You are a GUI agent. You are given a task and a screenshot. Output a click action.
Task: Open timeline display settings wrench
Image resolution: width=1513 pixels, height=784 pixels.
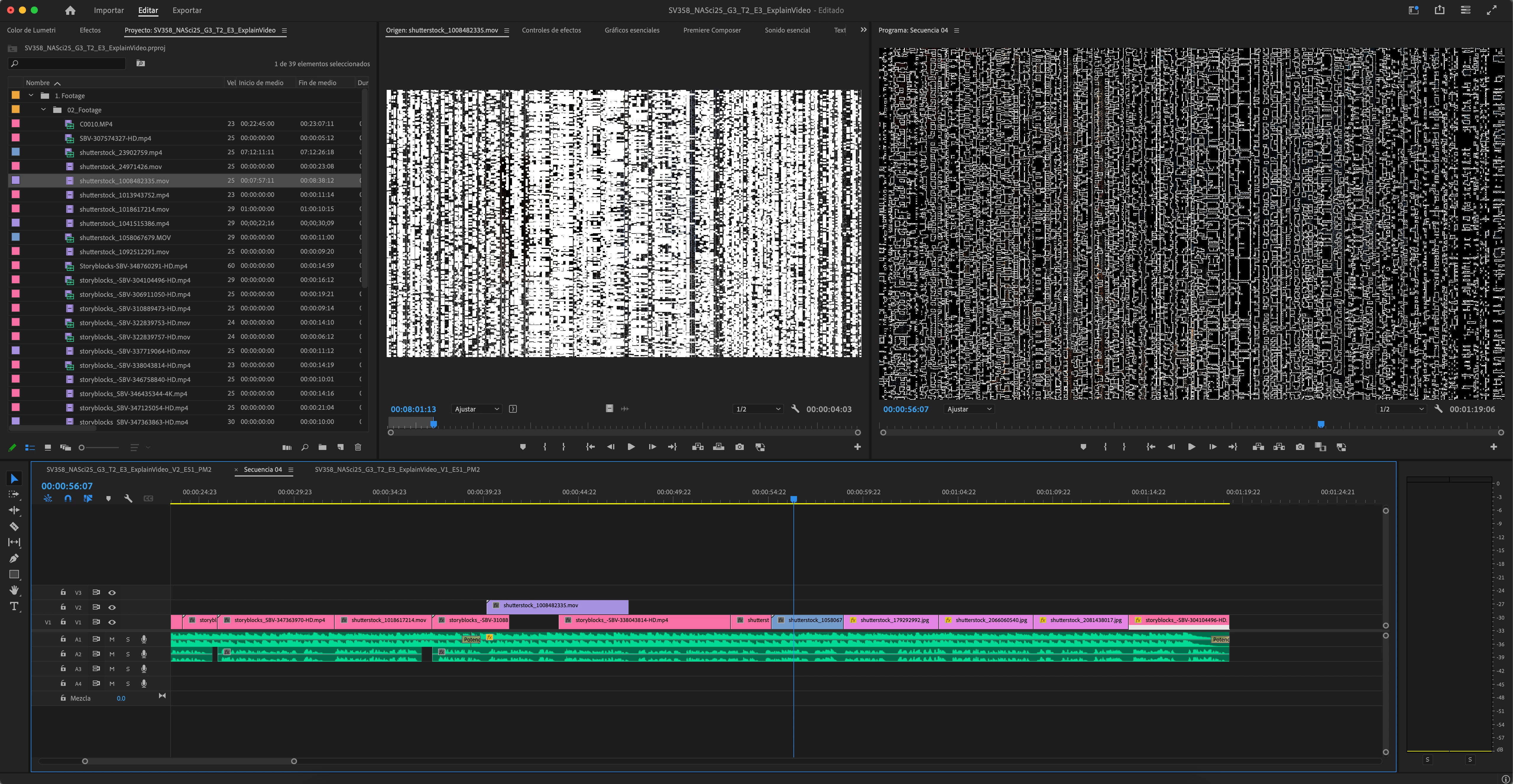tap(128, 499)
